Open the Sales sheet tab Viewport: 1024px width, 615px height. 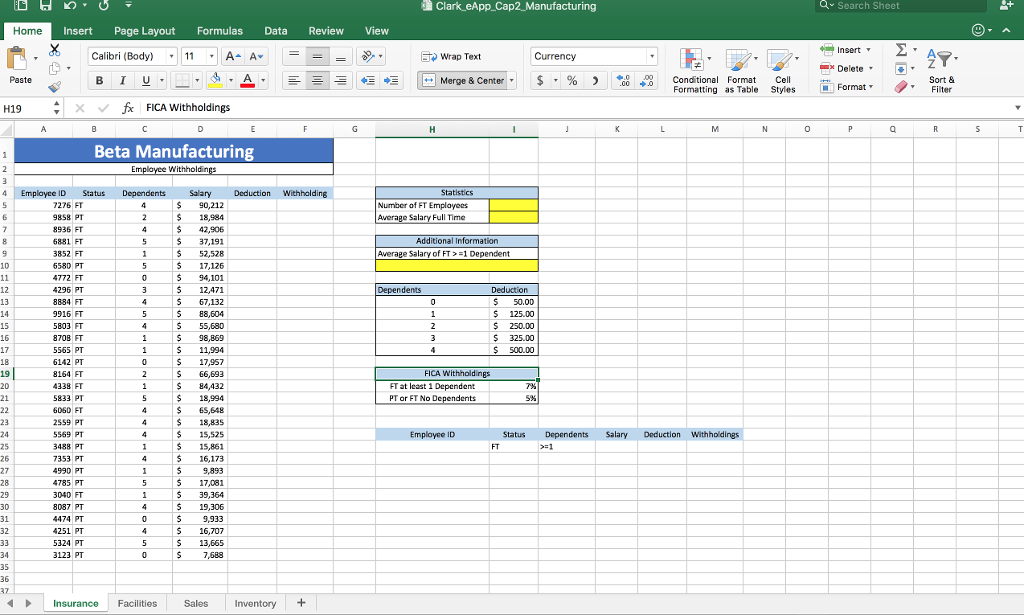point(195,603)
